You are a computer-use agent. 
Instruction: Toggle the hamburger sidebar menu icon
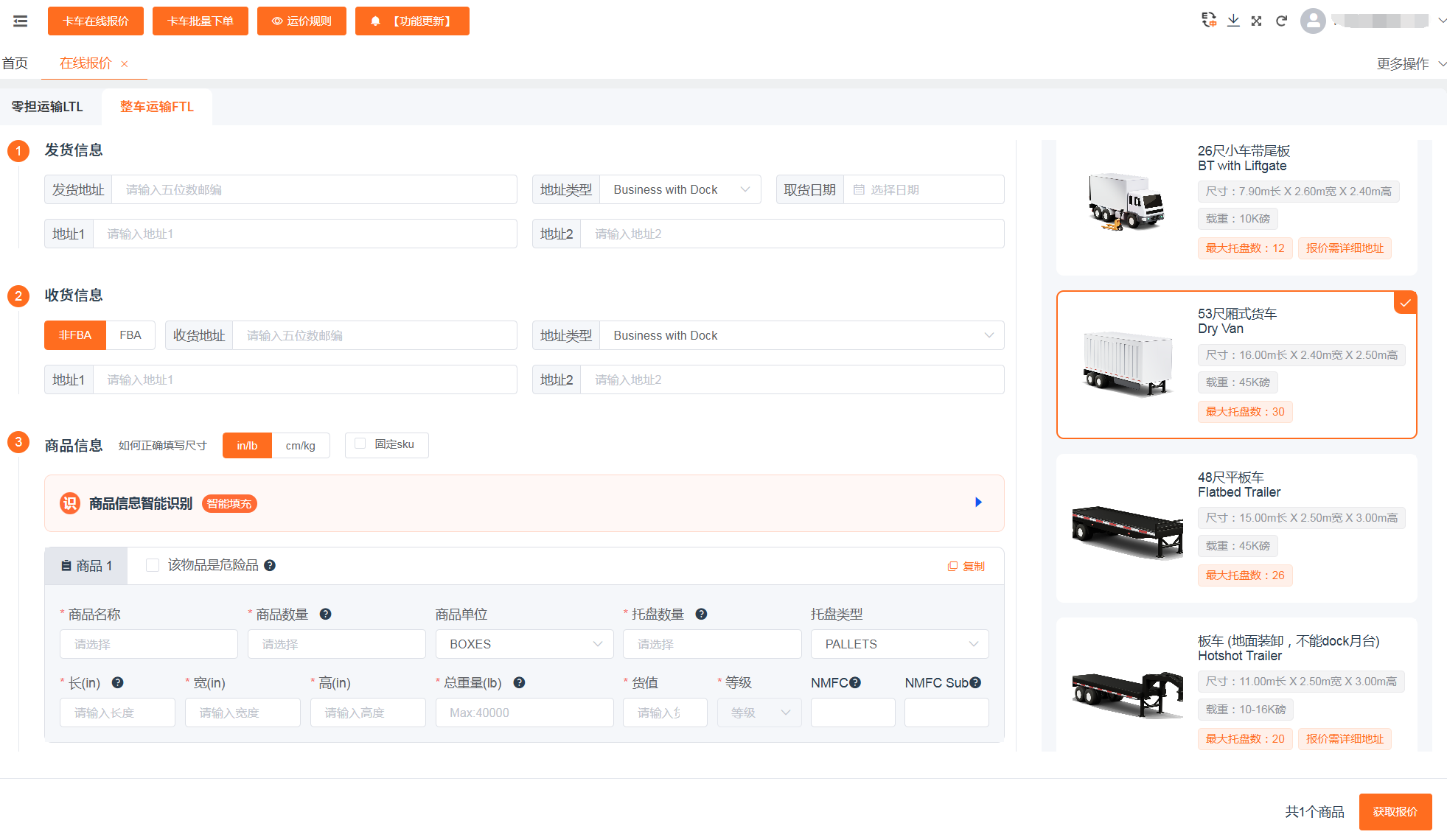pos(21,21)
